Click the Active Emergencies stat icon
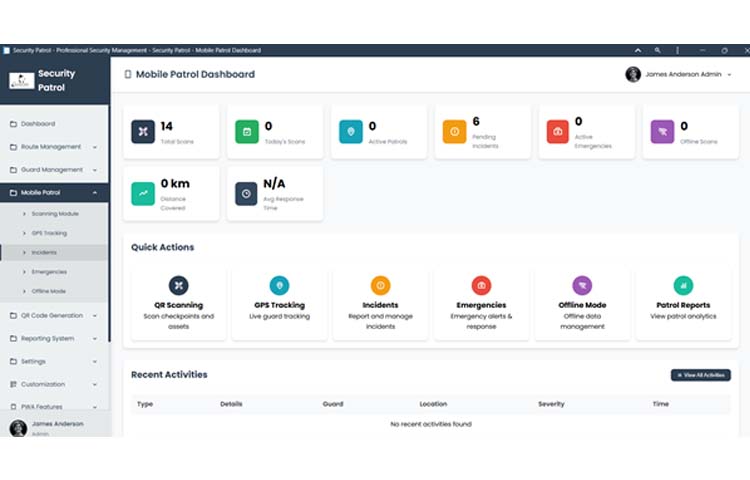This screenshot has height=480, width=750. click(x=558, y=131)
